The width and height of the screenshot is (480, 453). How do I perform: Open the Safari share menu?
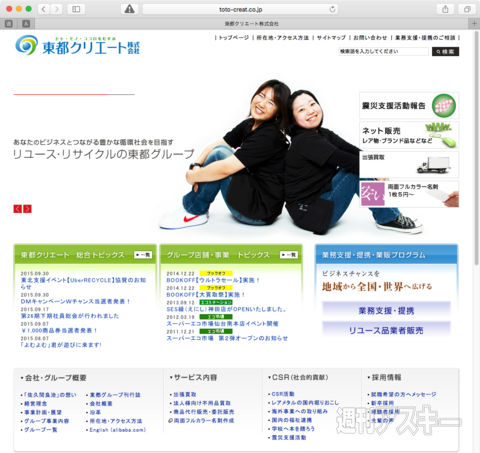tap(445, 9)
